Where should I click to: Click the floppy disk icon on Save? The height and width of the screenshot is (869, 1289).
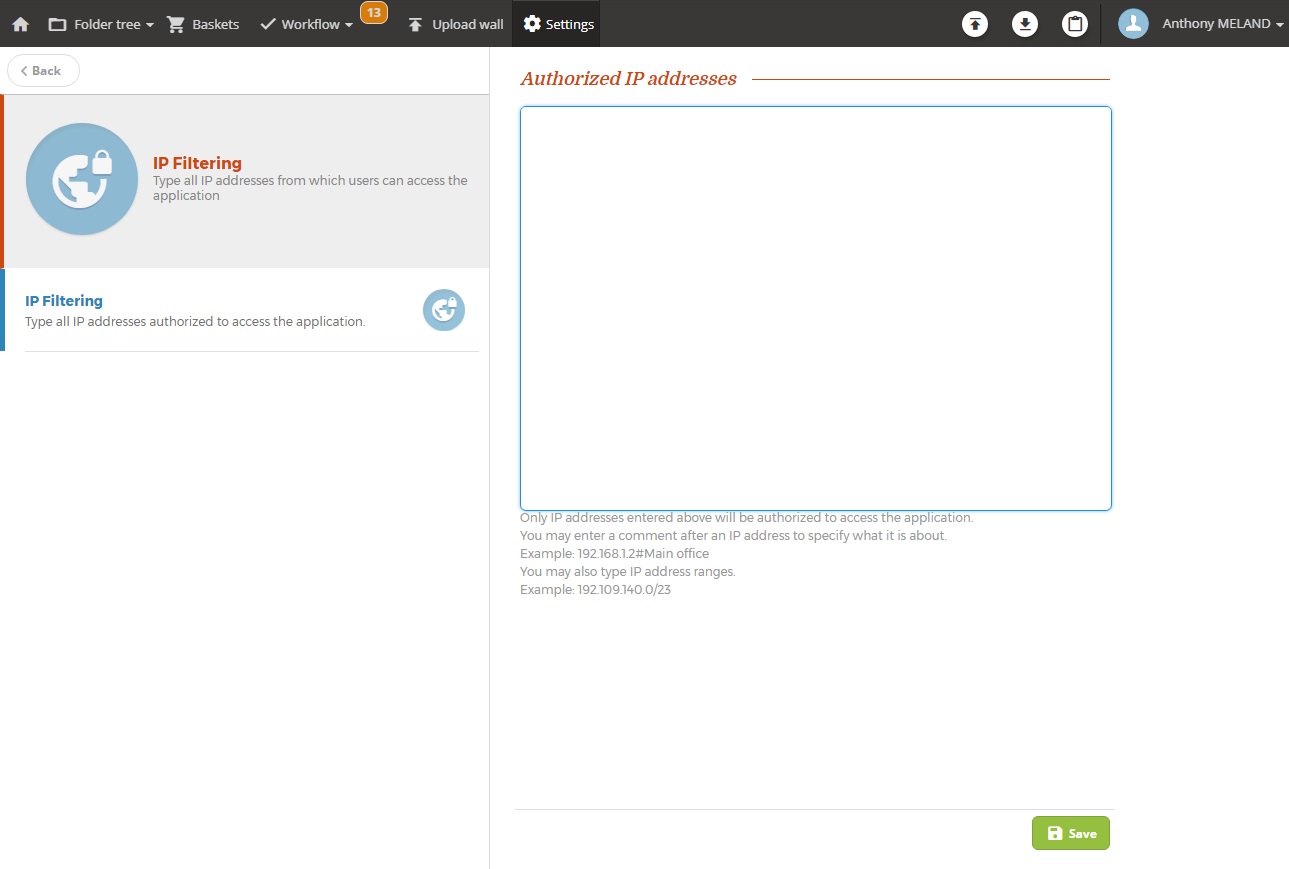pos(1054,833)
